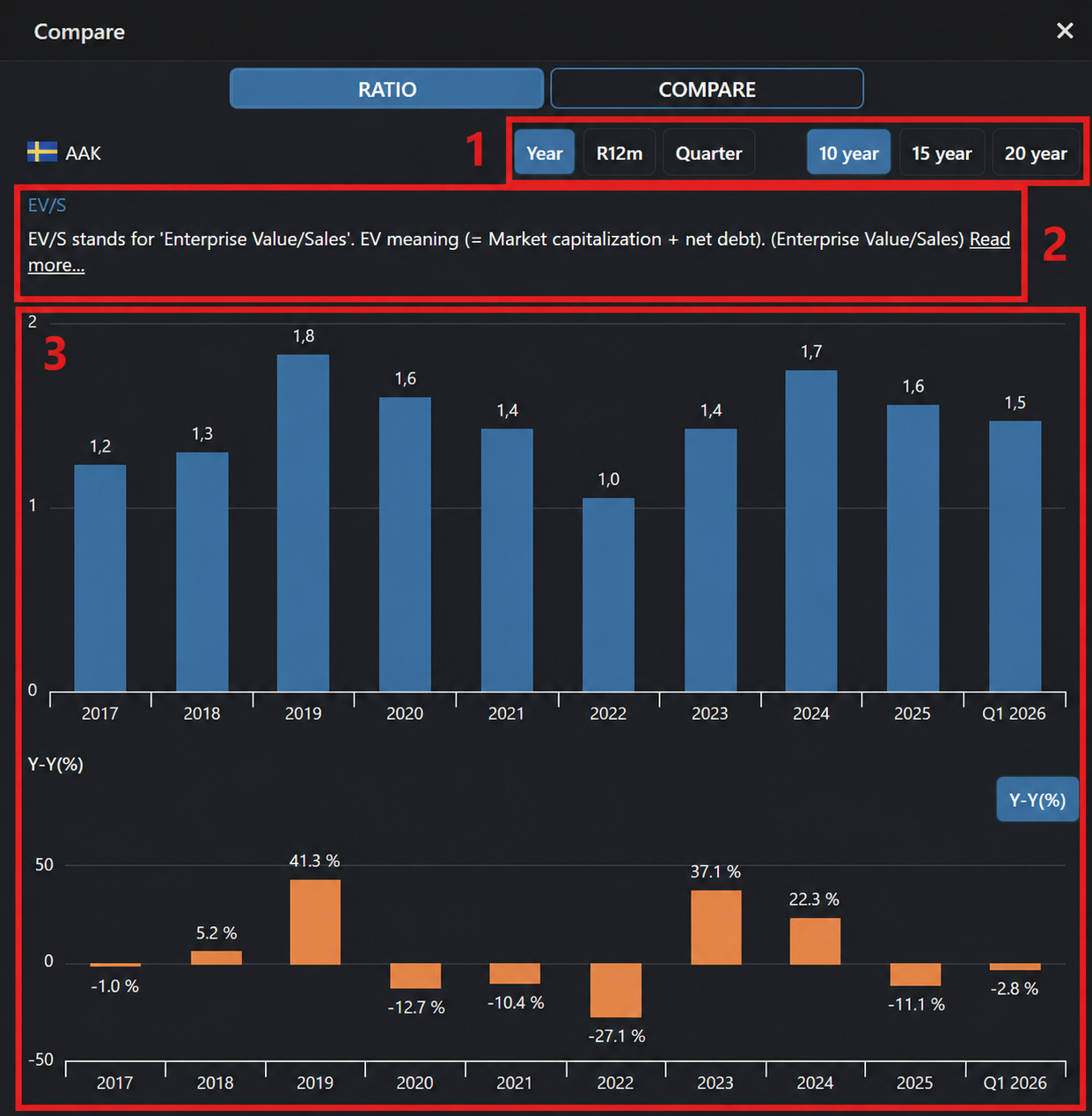The height and width of the screenshot is (1116, 1092).
Task: Choose the 10 year range
Action: (x=848, y=153)
